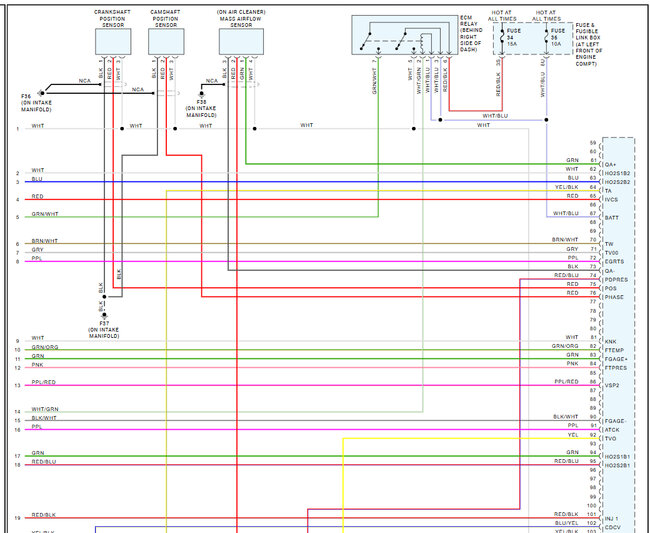The image size is (650, 533).
Task: Click the 'HO2S1B2' terminal label
Action: (x=617, y=173)
